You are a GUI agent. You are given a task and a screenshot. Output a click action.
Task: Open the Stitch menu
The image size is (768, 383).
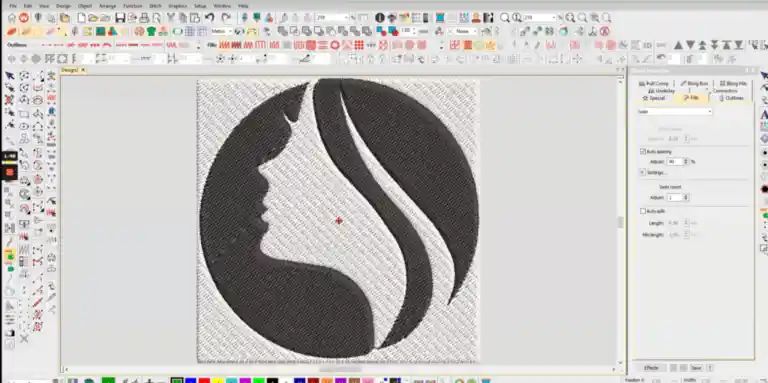(155, 6)
